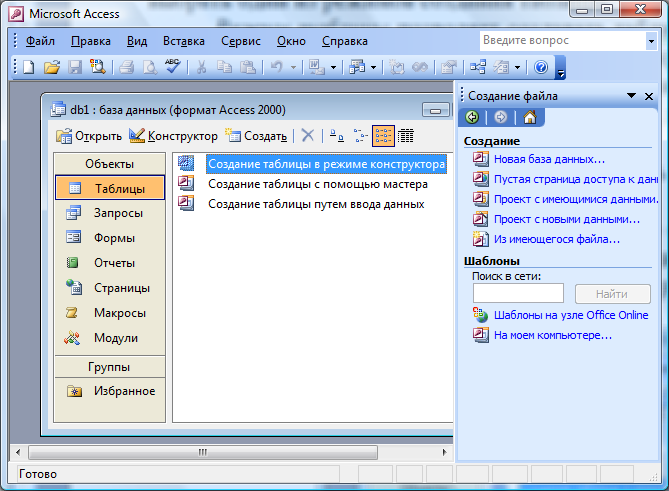Click the blue Help question mark icon

[x=541, y=67]
